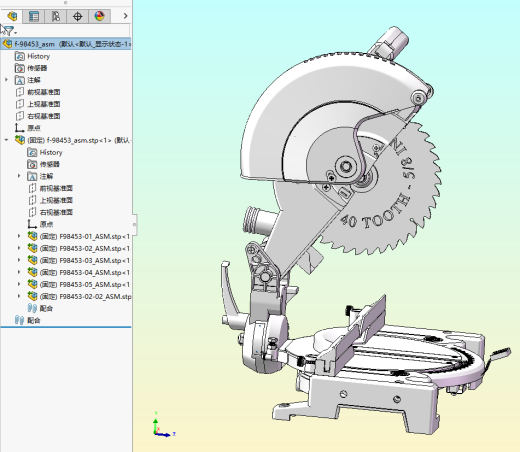Image resolution: width=520 pixels, height=452 pixels.
Task: Open the DimXpertManager crosshair tab
Action: click(x=77, y=16)
